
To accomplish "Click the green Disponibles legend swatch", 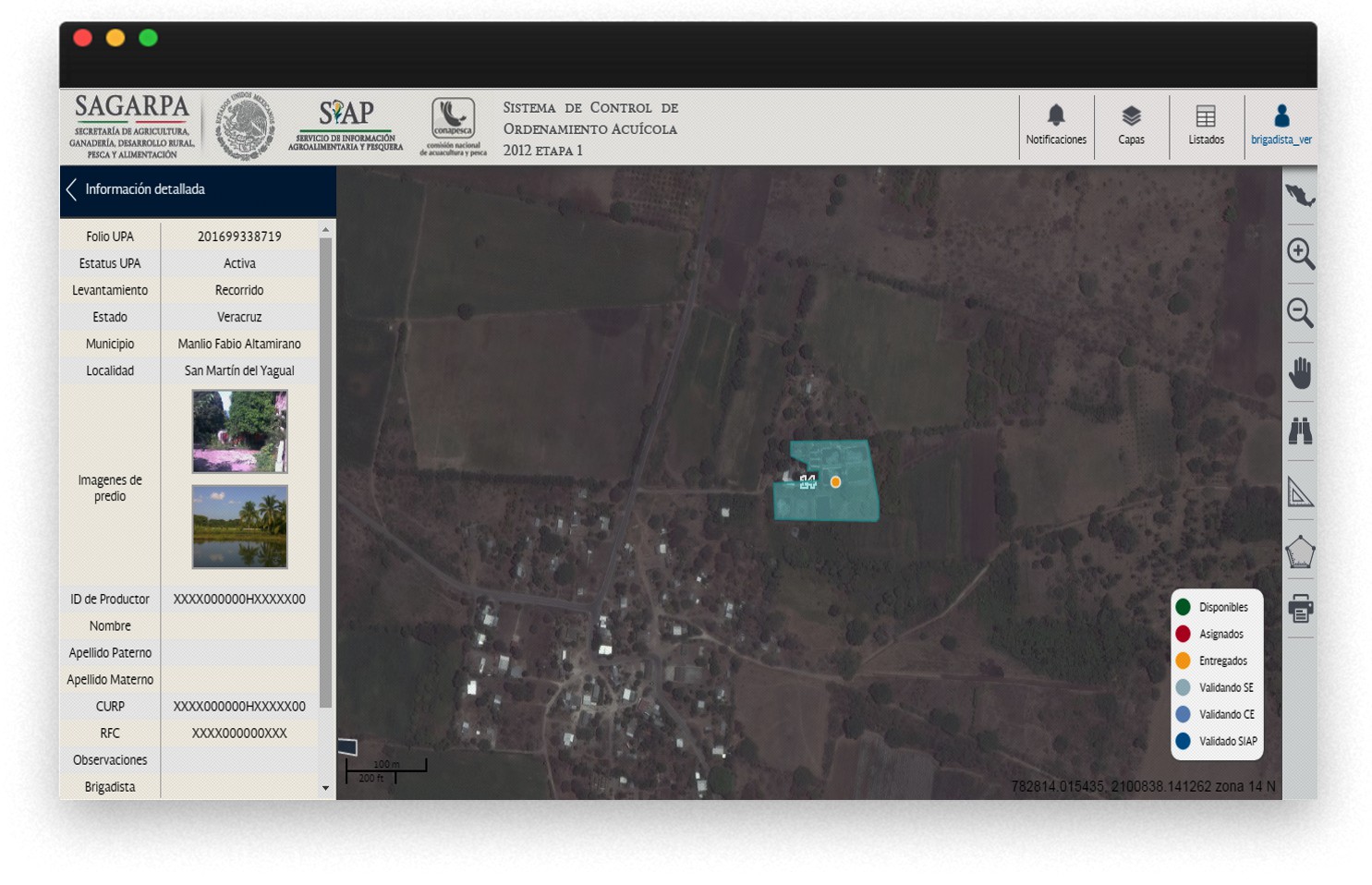I will click(x=1183, y=607).
